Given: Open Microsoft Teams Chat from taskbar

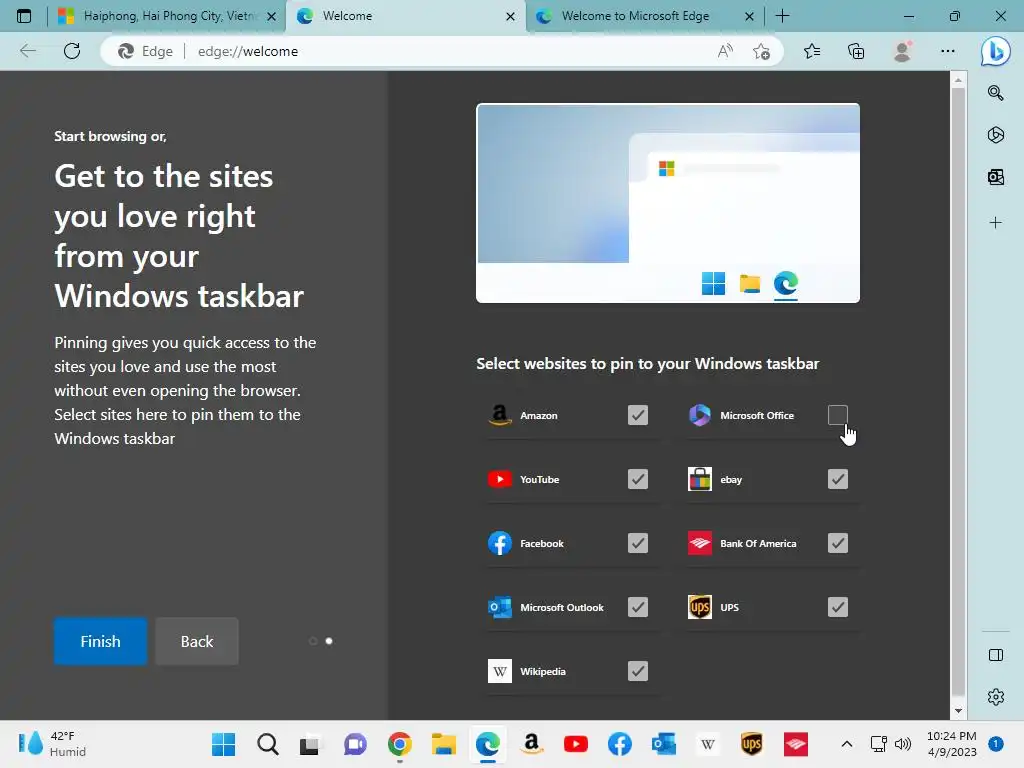Looking at the screenshot, I should click(356, 744).
